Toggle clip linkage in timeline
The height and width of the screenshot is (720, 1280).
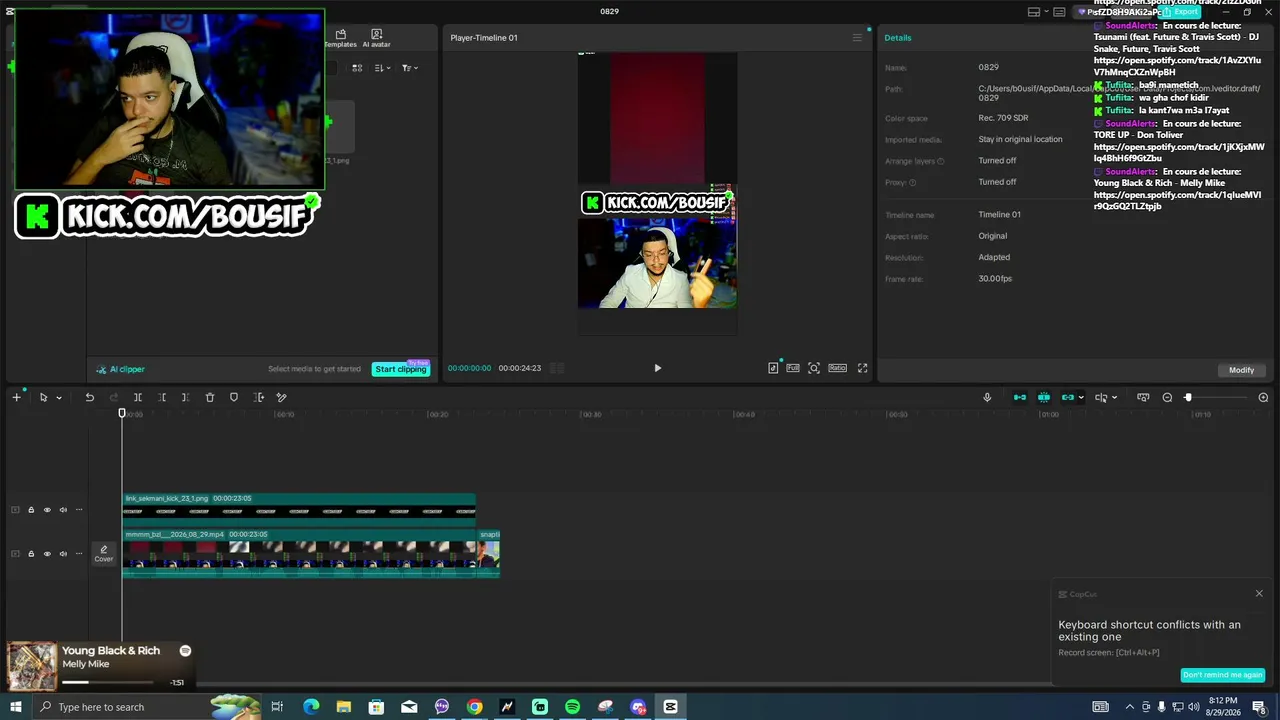(1067, 397)
